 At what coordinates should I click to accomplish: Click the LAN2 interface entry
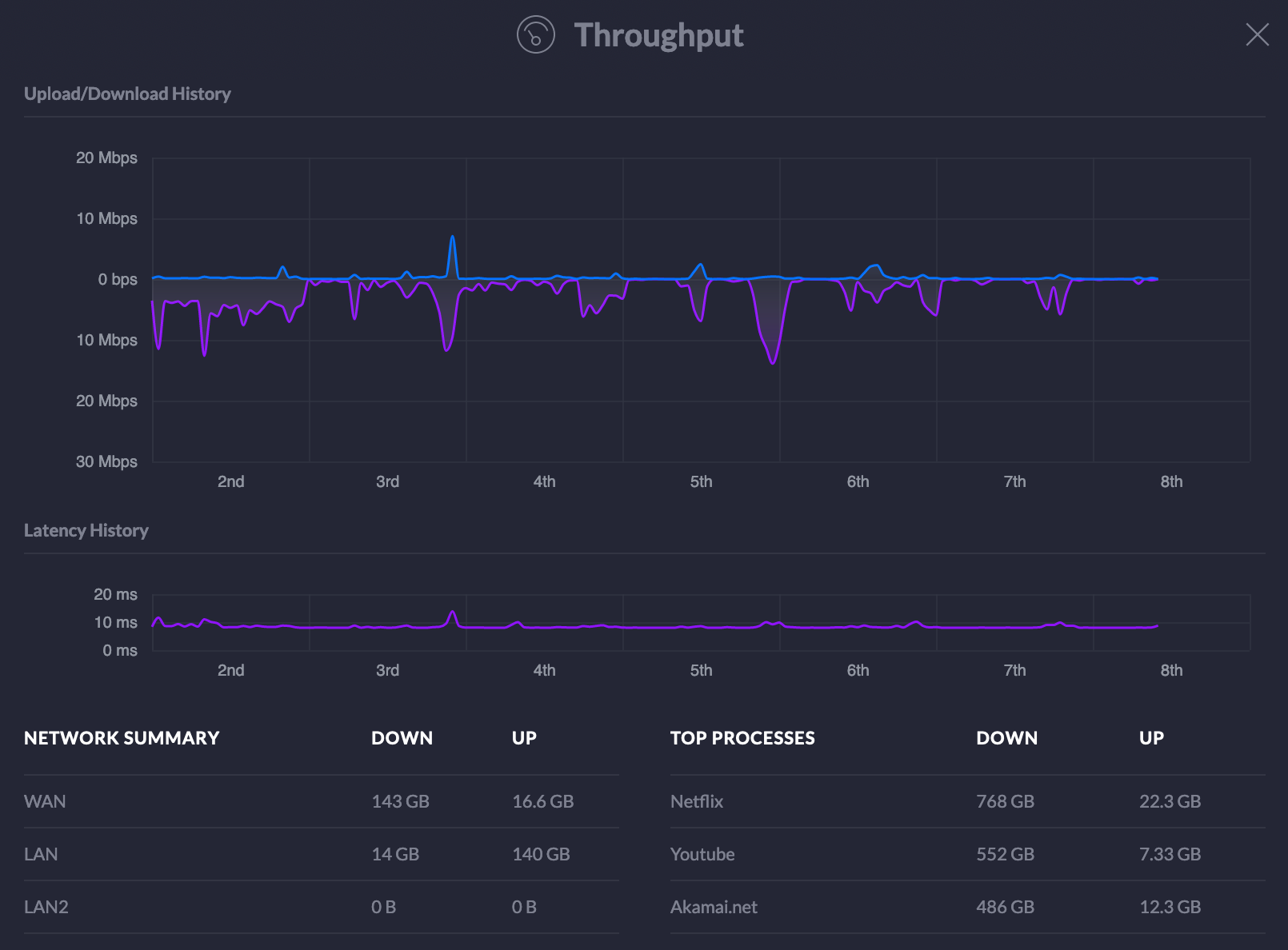[x=46, y=907]
